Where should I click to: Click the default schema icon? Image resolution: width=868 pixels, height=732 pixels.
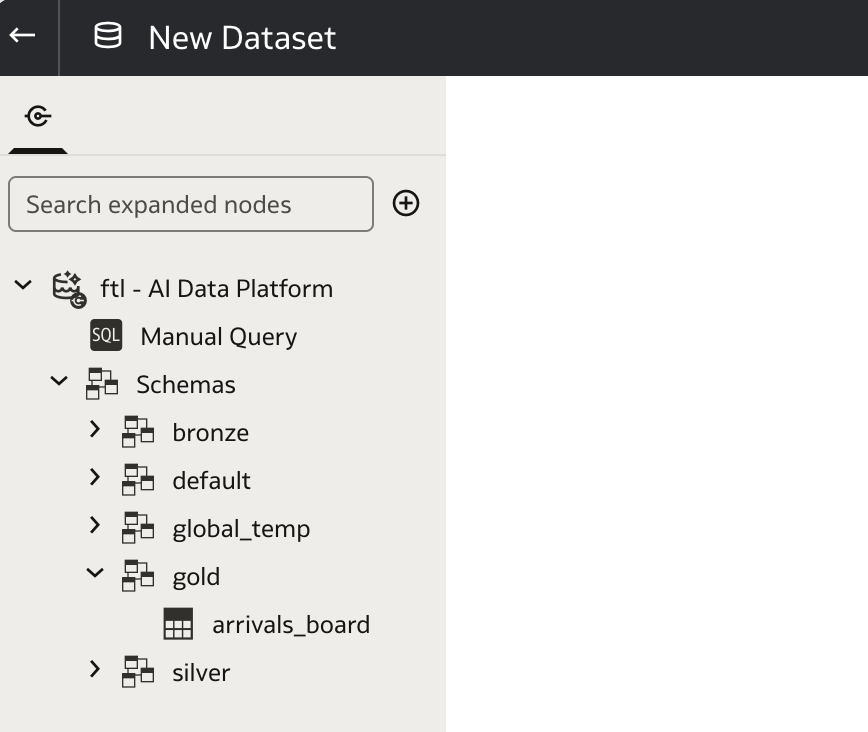point(138,480)
